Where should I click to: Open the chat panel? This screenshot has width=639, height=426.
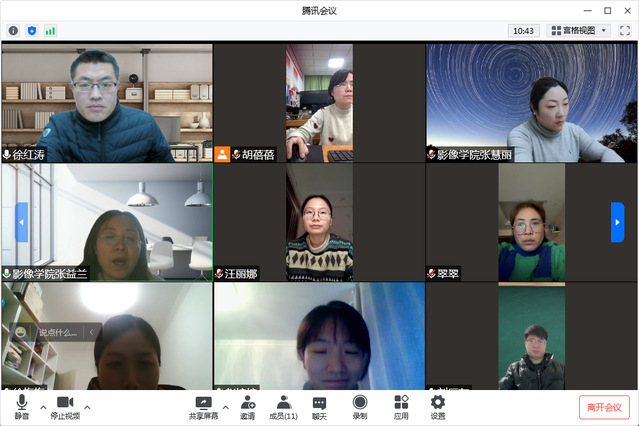tap(319, 407)
